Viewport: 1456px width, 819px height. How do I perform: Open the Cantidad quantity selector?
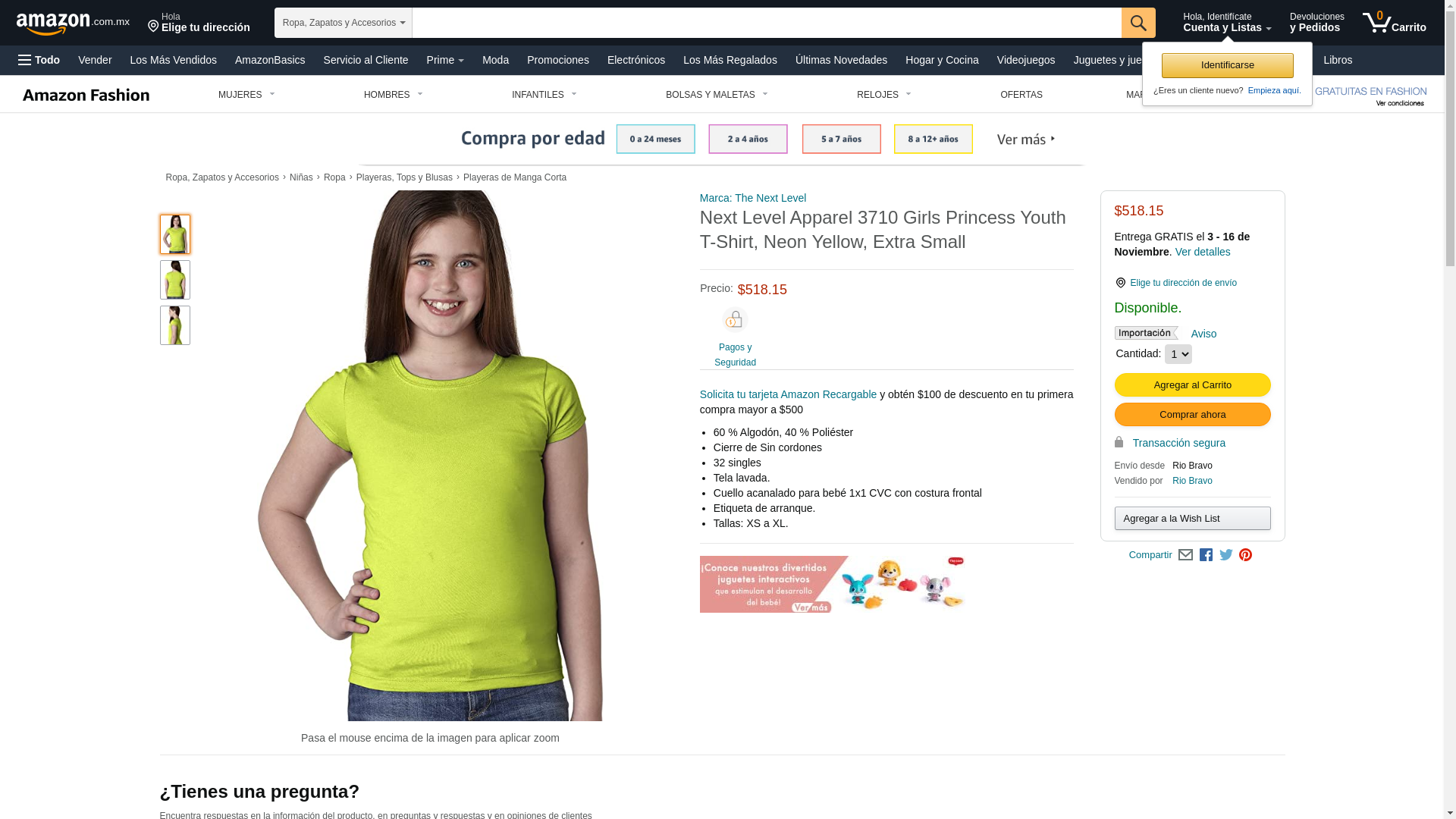click(x=1178, y=354)
